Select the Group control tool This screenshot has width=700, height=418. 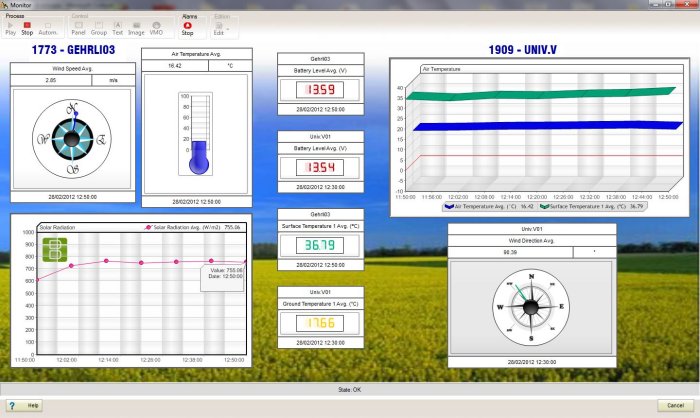pyautogui.click(x=99, y=27)
